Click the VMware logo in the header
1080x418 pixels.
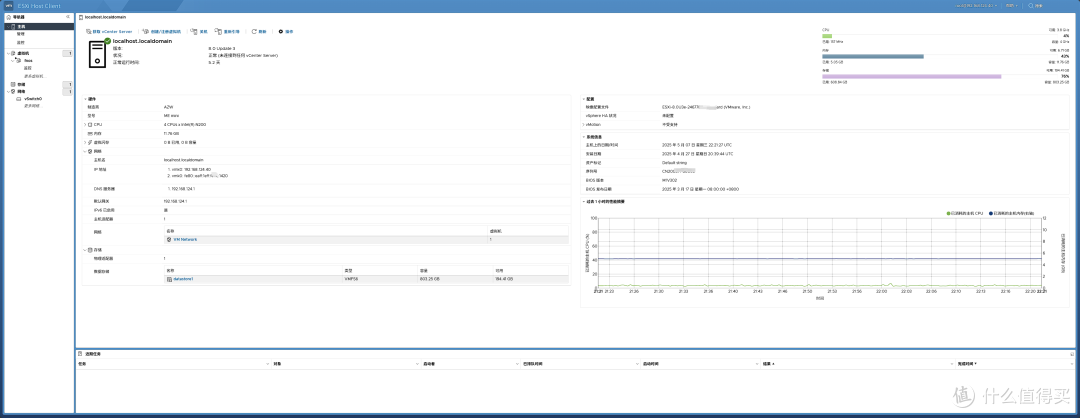pyautogui.click(x=10, y=5)
